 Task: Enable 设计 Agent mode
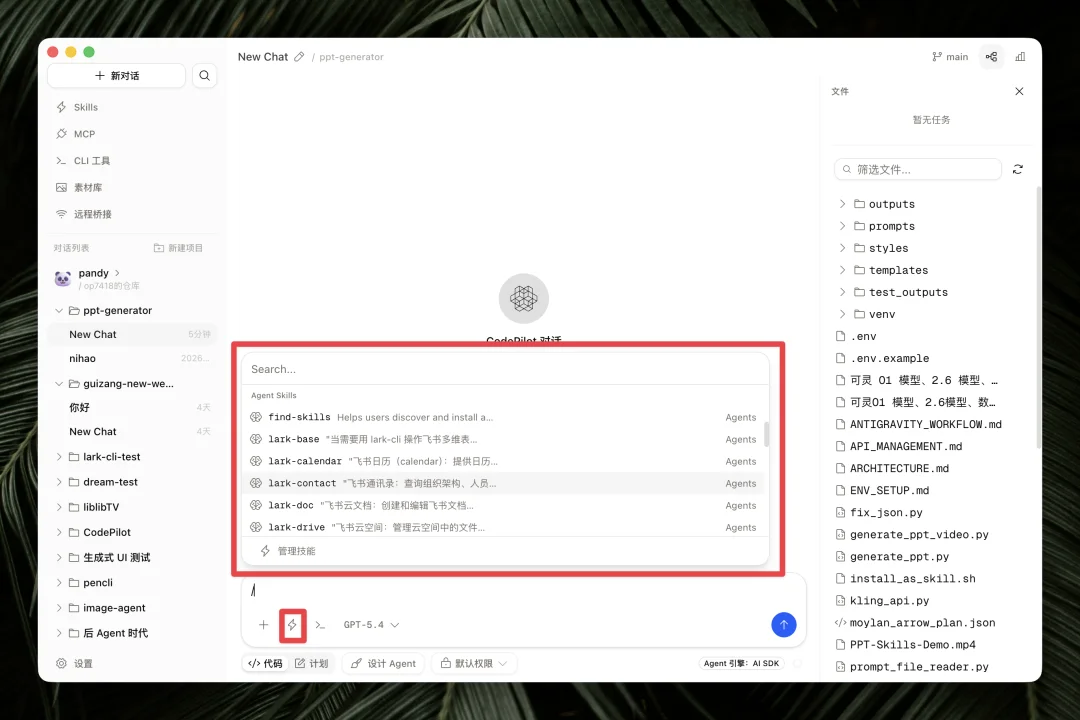tap(383, 662)
